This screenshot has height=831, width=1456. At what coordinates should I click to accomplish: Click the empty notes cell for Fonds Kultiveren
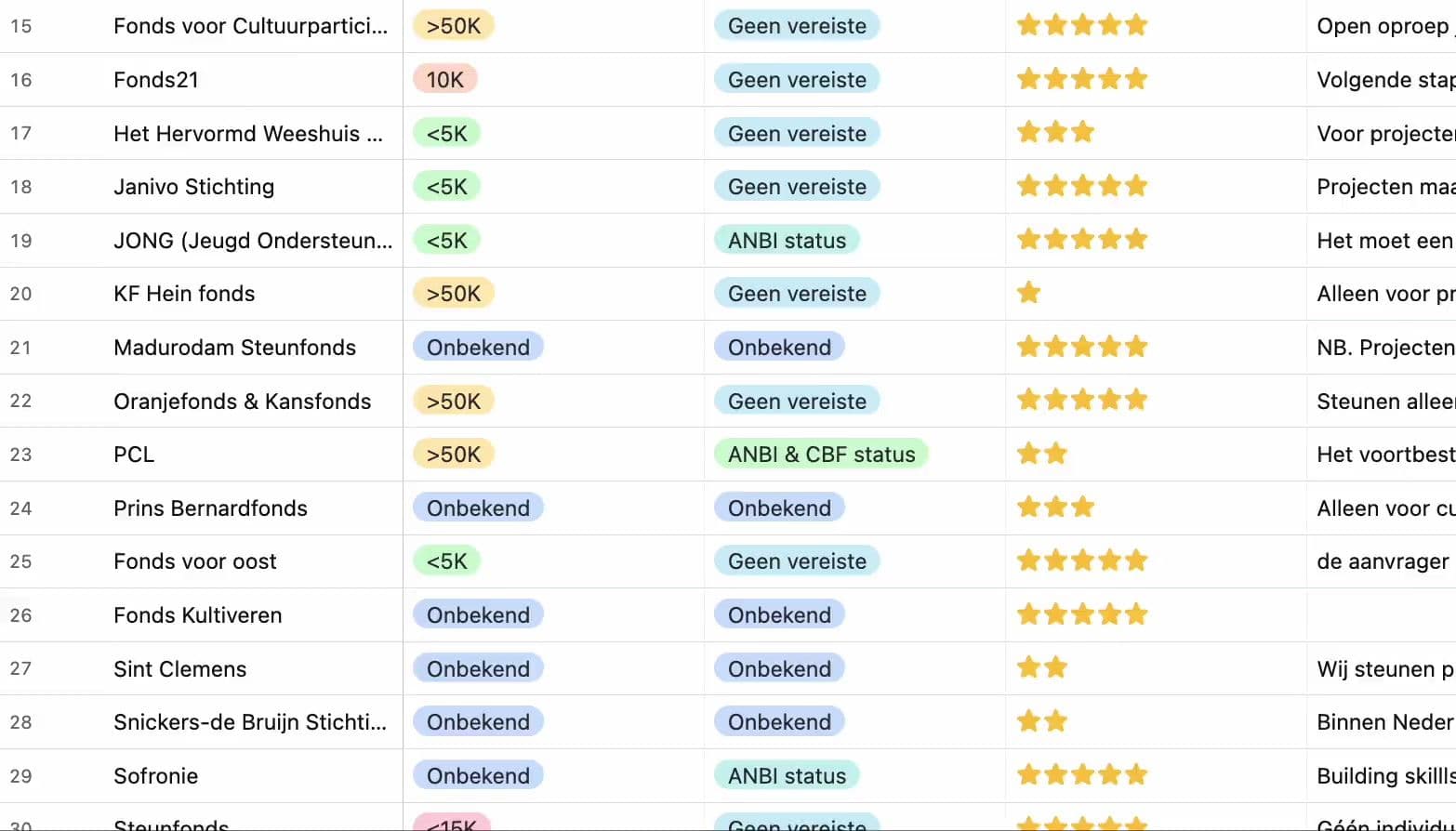coord(1382,615)
